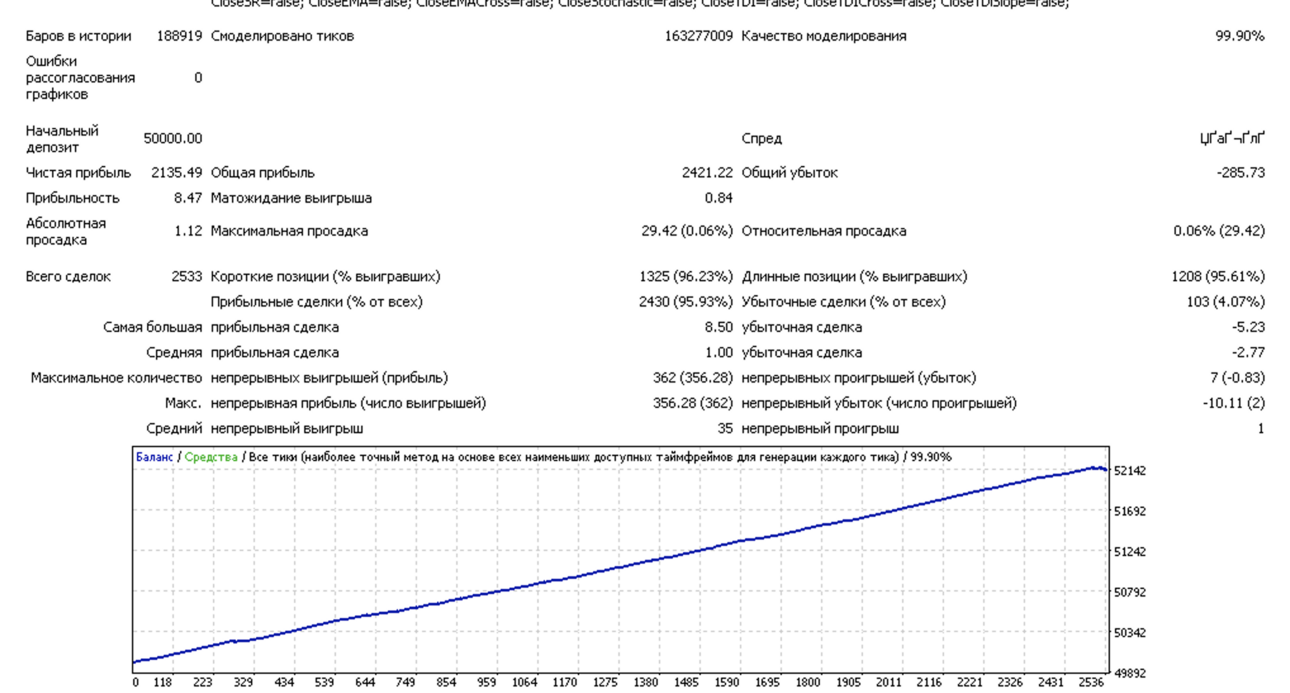Click the 50792 label on the chart axis
The width and height of the screenshot is (1290, 693).
(x=1131, y=592)
